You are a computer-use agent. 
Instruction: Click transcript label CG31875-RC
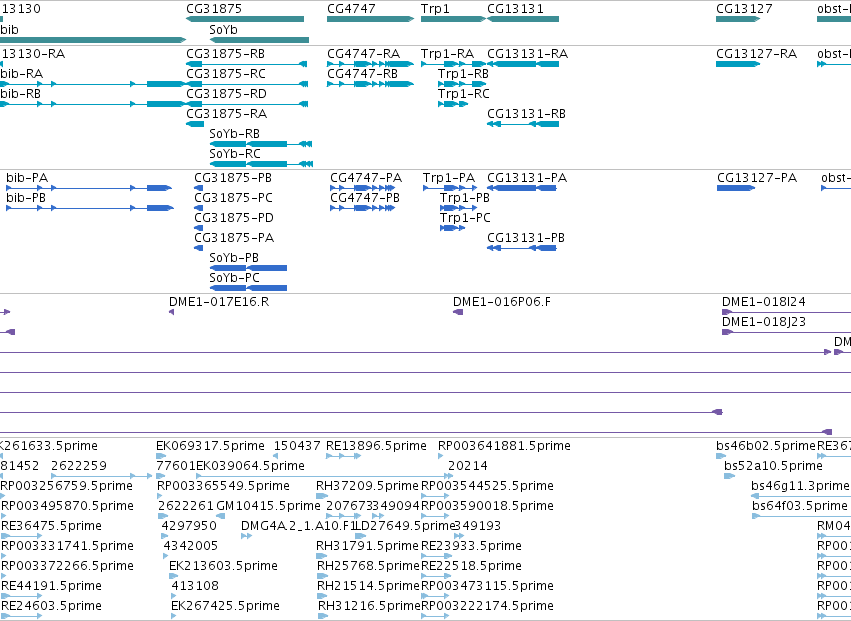tap(226, 74)
